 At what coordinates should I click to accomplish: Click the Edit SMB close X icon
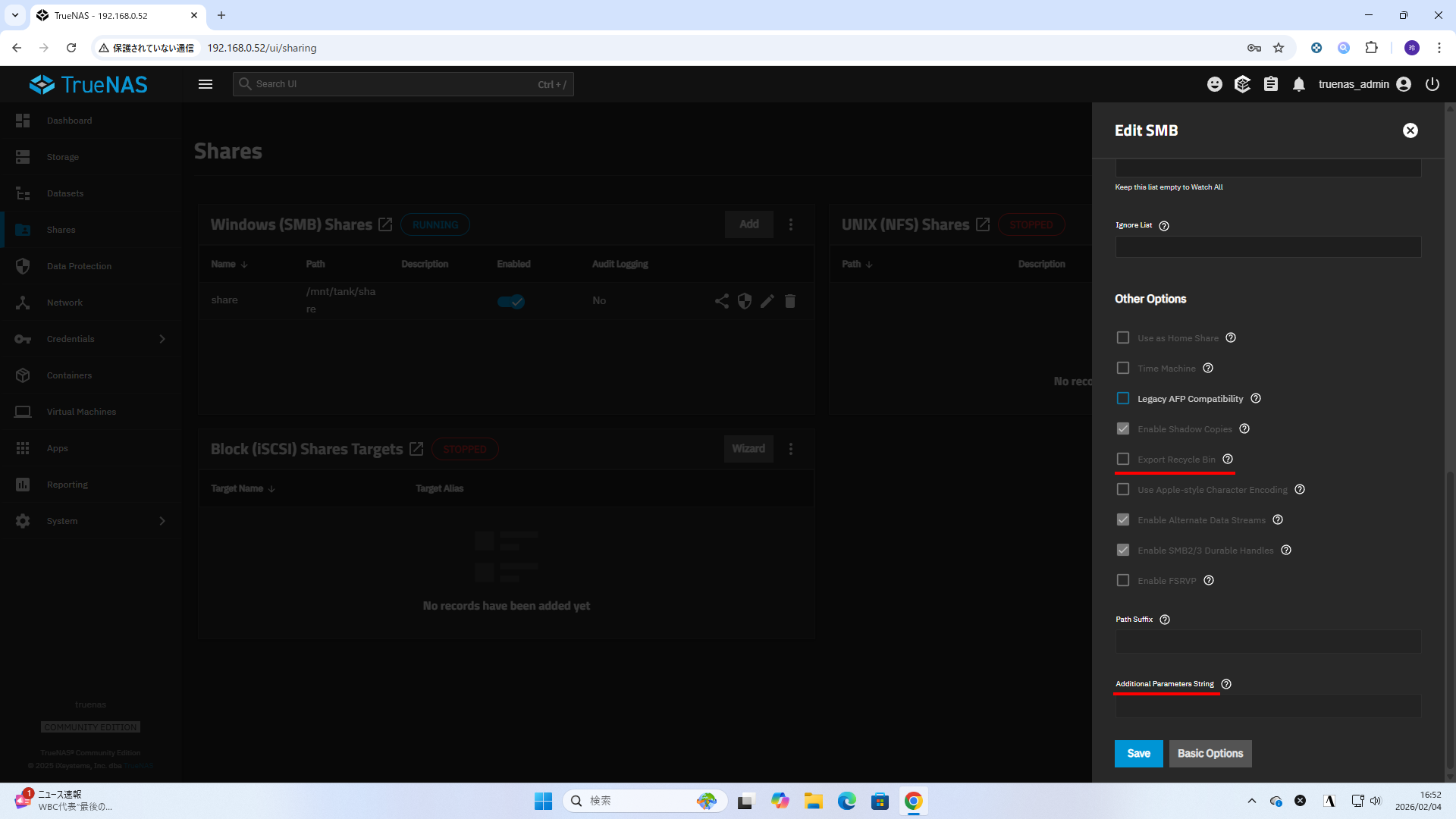[1410, 130]
